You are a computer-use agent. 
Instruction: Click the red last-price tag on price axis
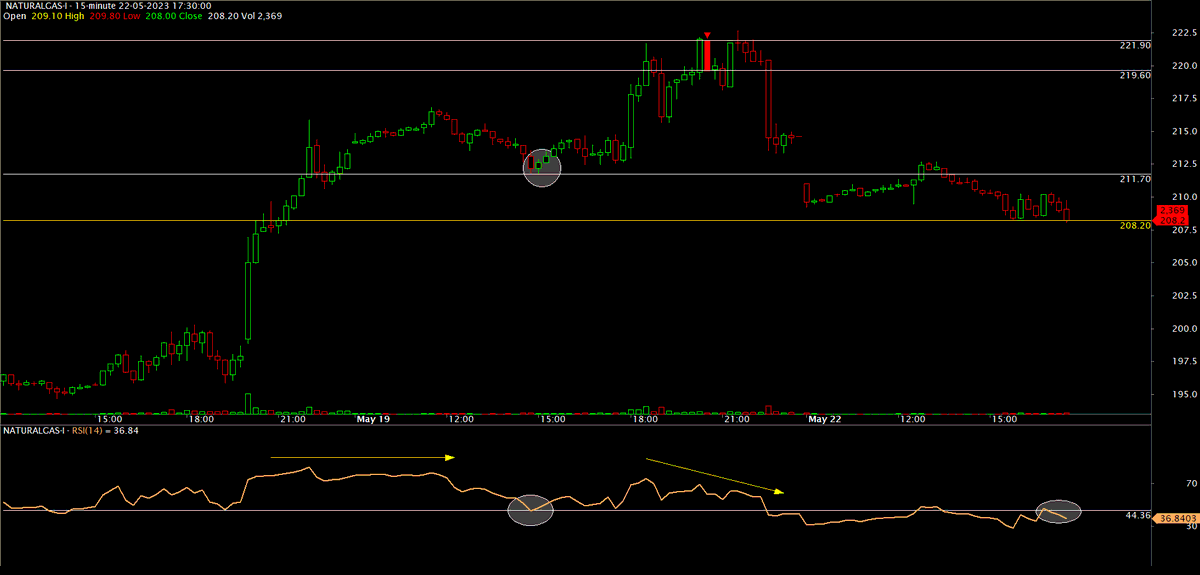[x=1171, y=215]
